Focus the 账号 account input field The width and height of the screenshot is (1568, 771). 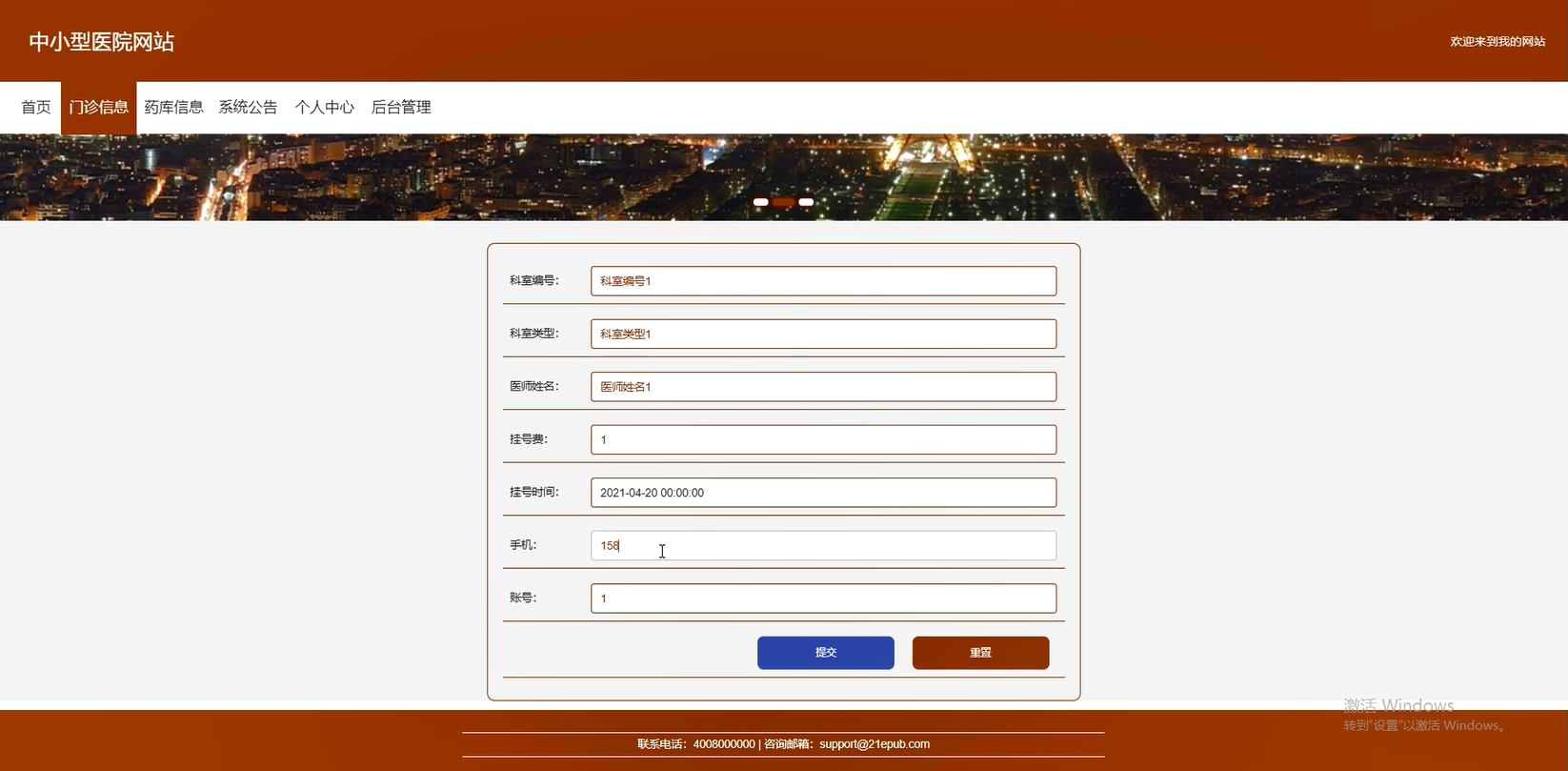pos(823,599)
